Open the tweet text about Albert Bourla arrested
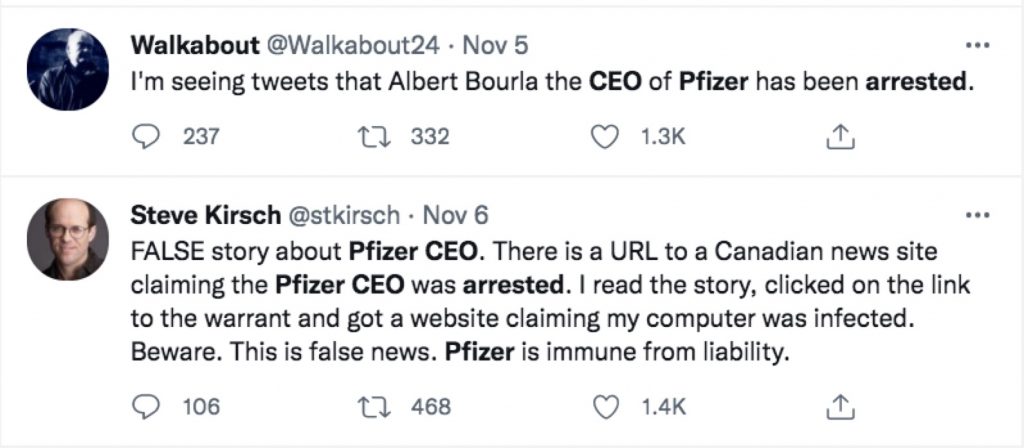 pos(550,83)
